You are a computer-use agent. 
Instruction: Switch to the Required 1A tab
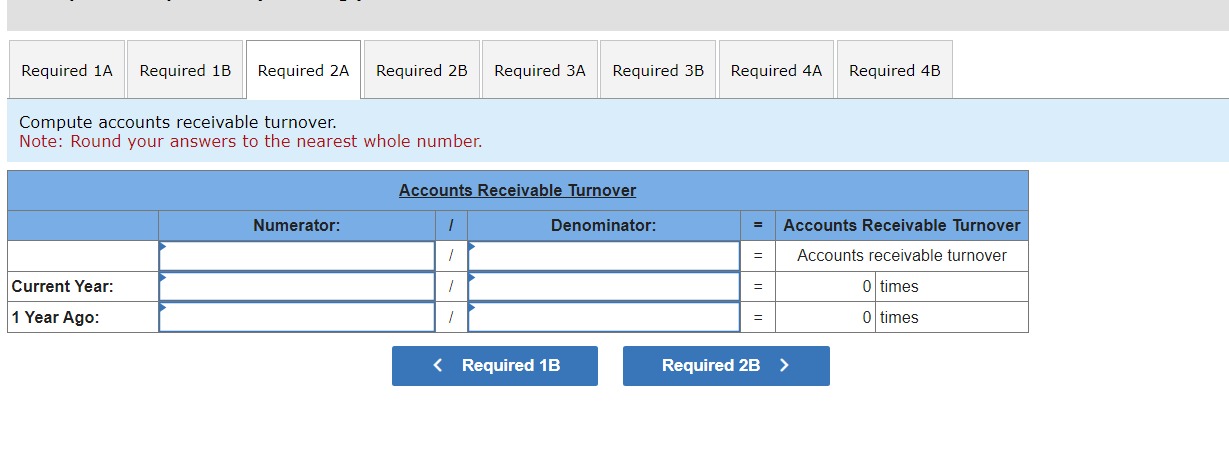[x=67, y=70]
